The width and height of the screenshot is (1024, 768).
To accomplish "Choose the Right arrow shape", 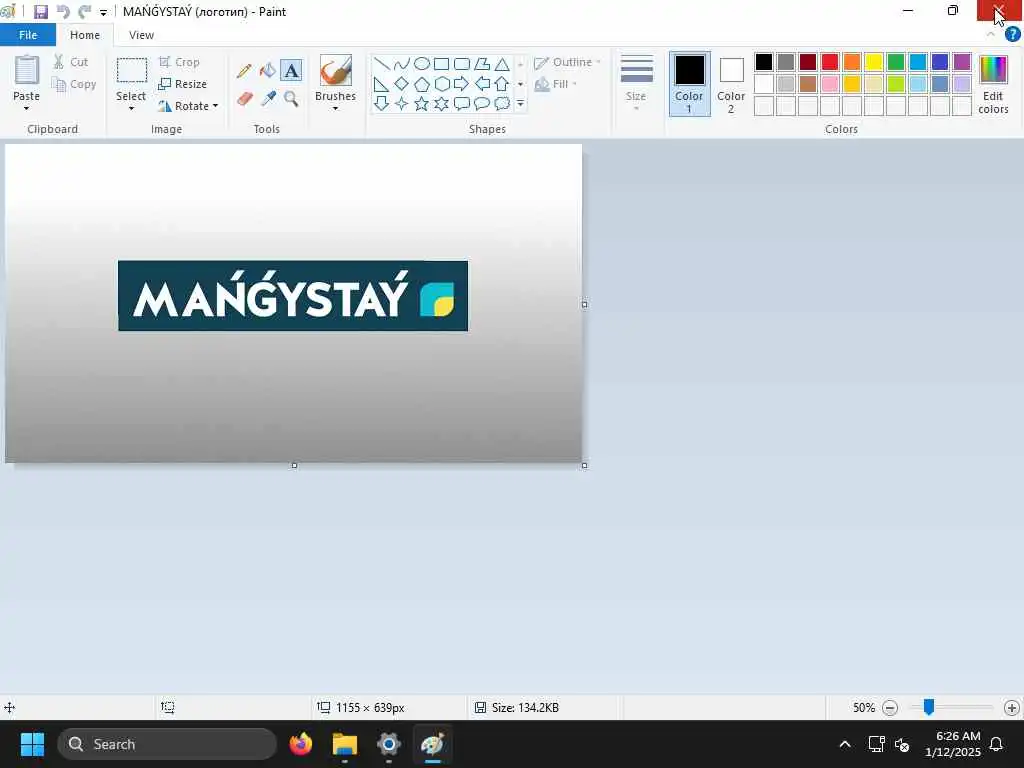I will coord(462,84).
